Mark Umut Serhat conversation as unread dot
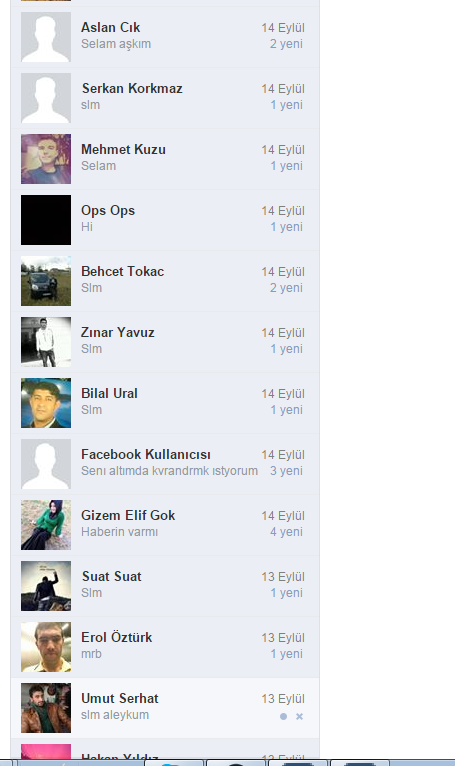 pos(283,716)
